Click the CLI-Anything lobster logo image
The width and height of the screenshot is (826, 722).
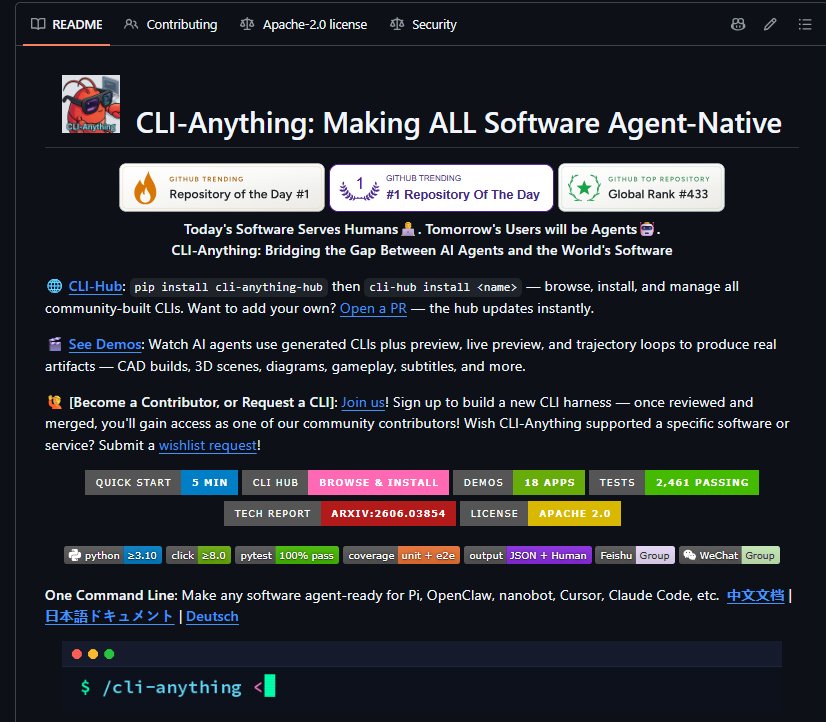91,104
